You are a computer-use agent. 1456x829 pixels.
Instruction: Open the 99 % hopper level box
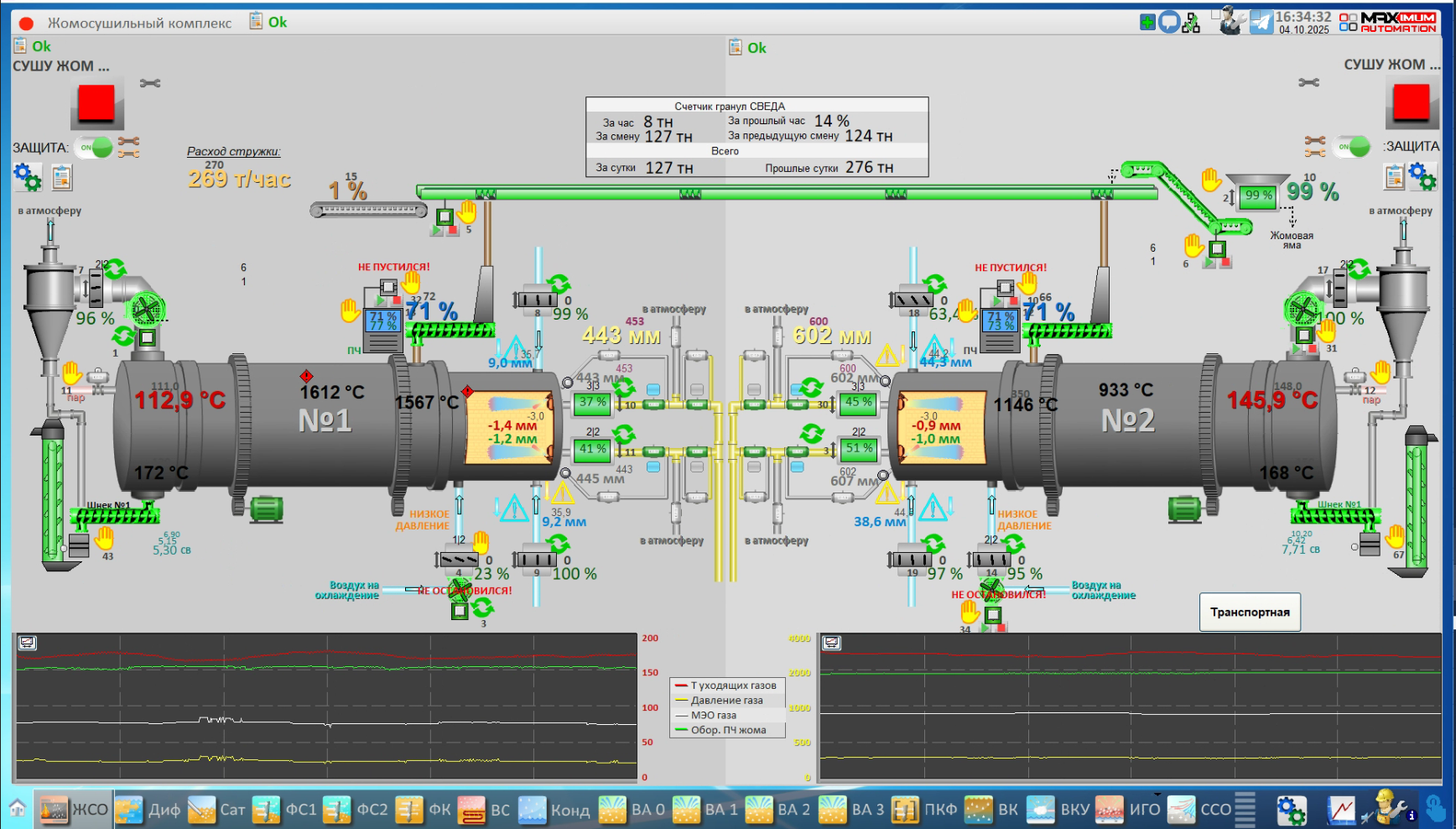point(1257,196)
